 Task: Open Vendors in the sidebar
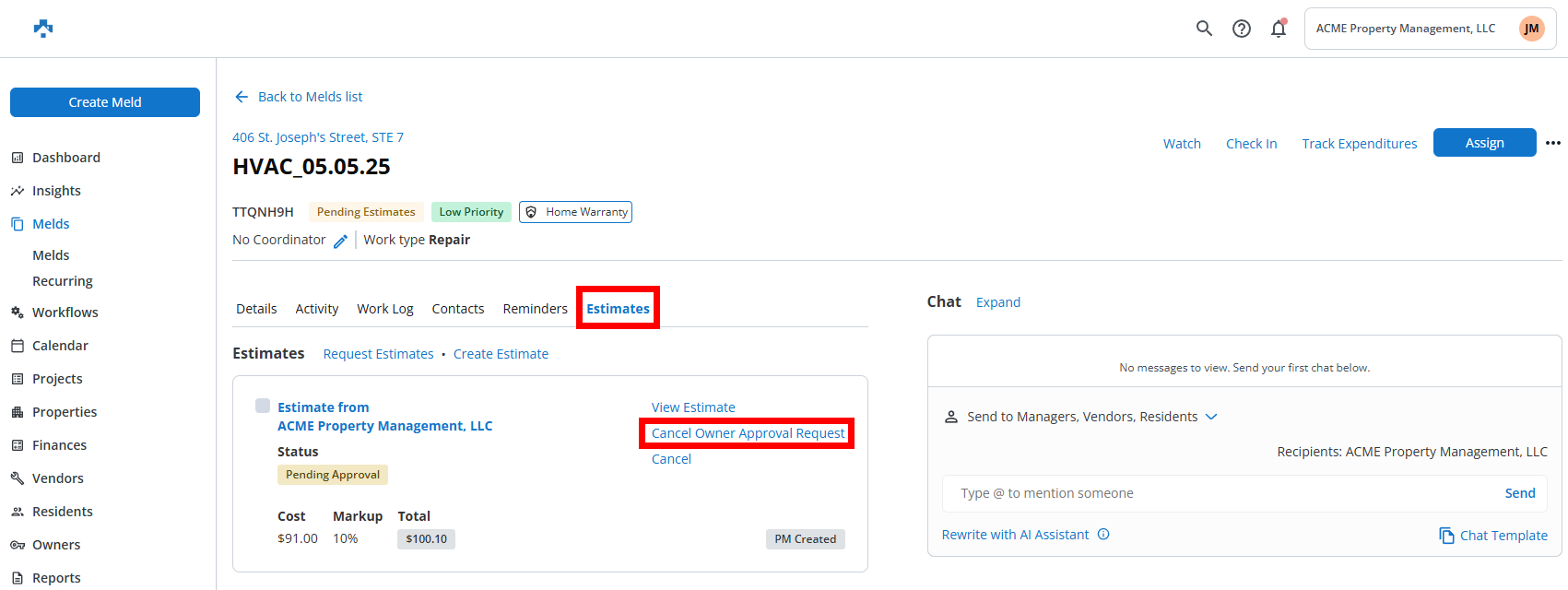pyautogui.click(x=57, y=478)
